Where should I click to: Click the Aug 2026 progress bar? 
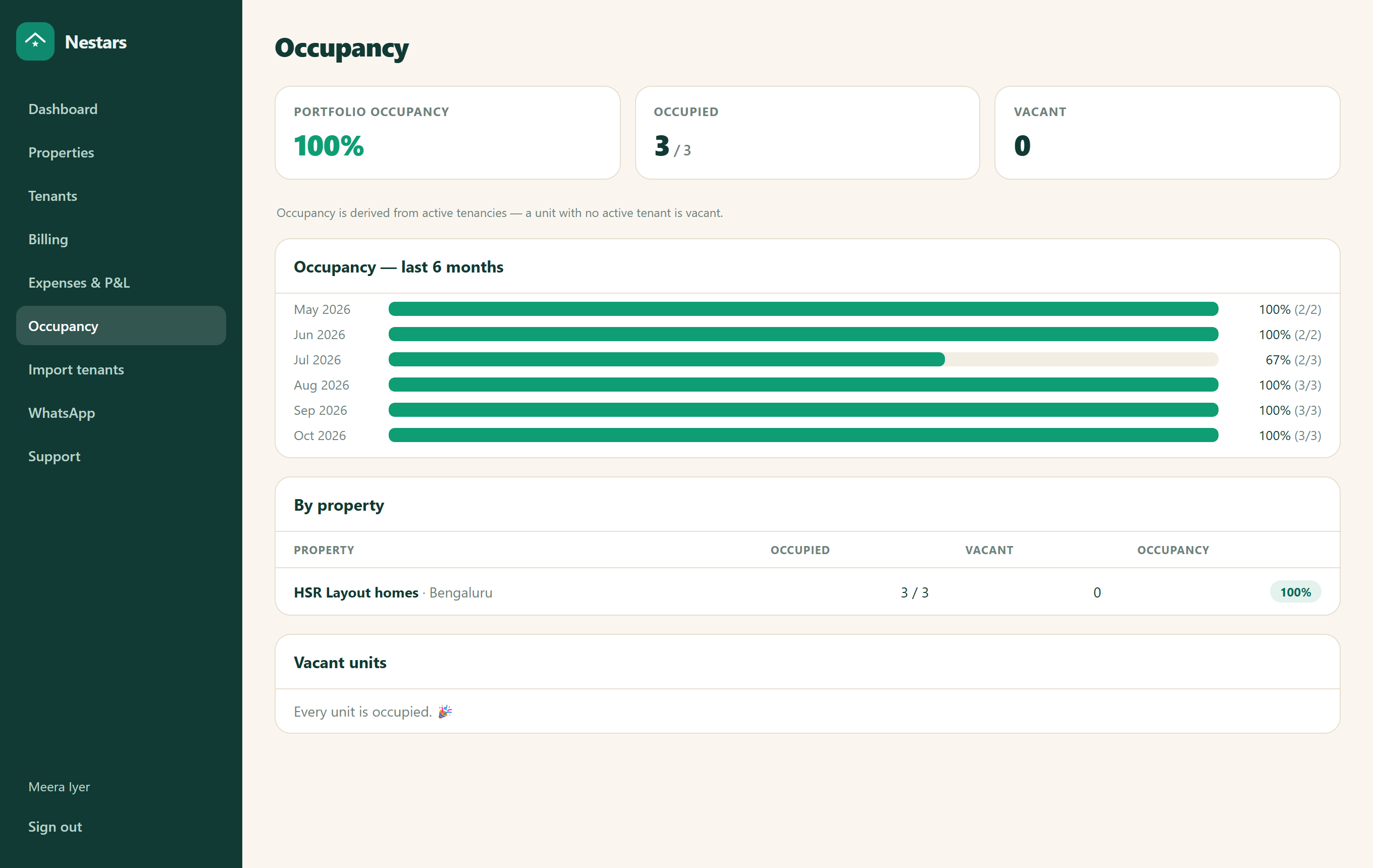pos(804,385)
